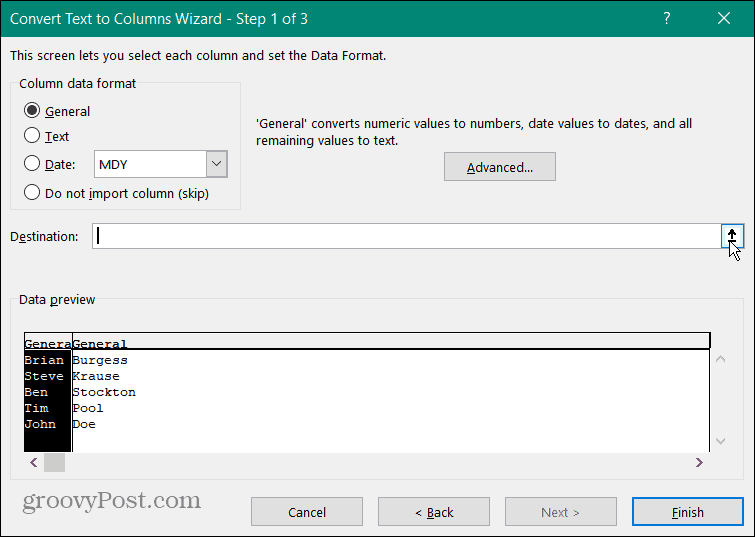
Task: Click 'Tim' in the data preview
Action: click(36, 408)
